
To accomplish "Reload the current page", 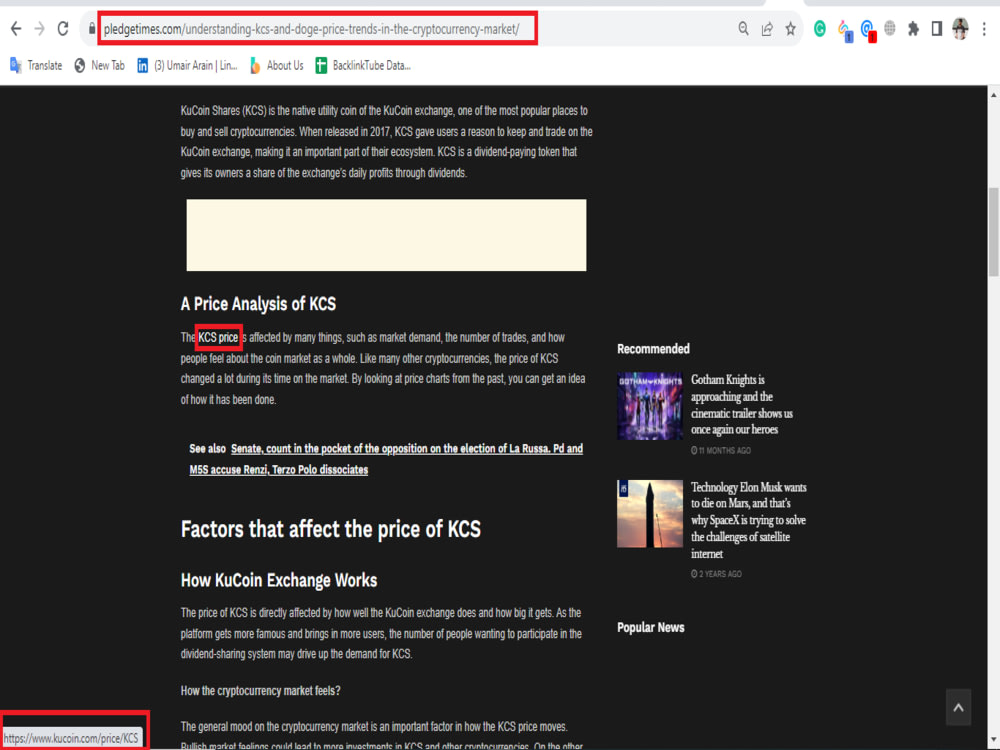I will click(62, 29).
